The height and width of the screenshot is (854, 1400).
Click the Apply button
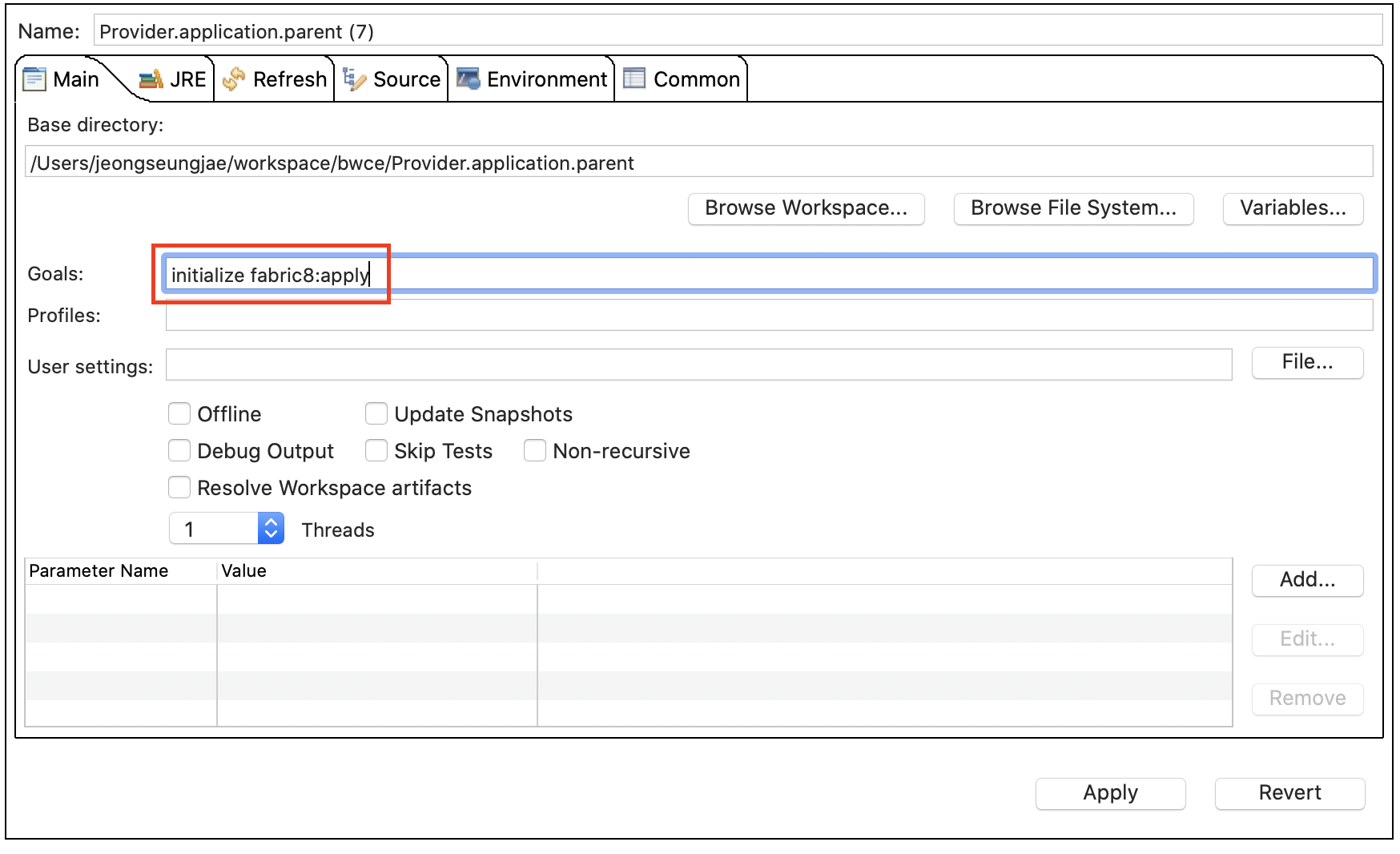[1110, 793]
